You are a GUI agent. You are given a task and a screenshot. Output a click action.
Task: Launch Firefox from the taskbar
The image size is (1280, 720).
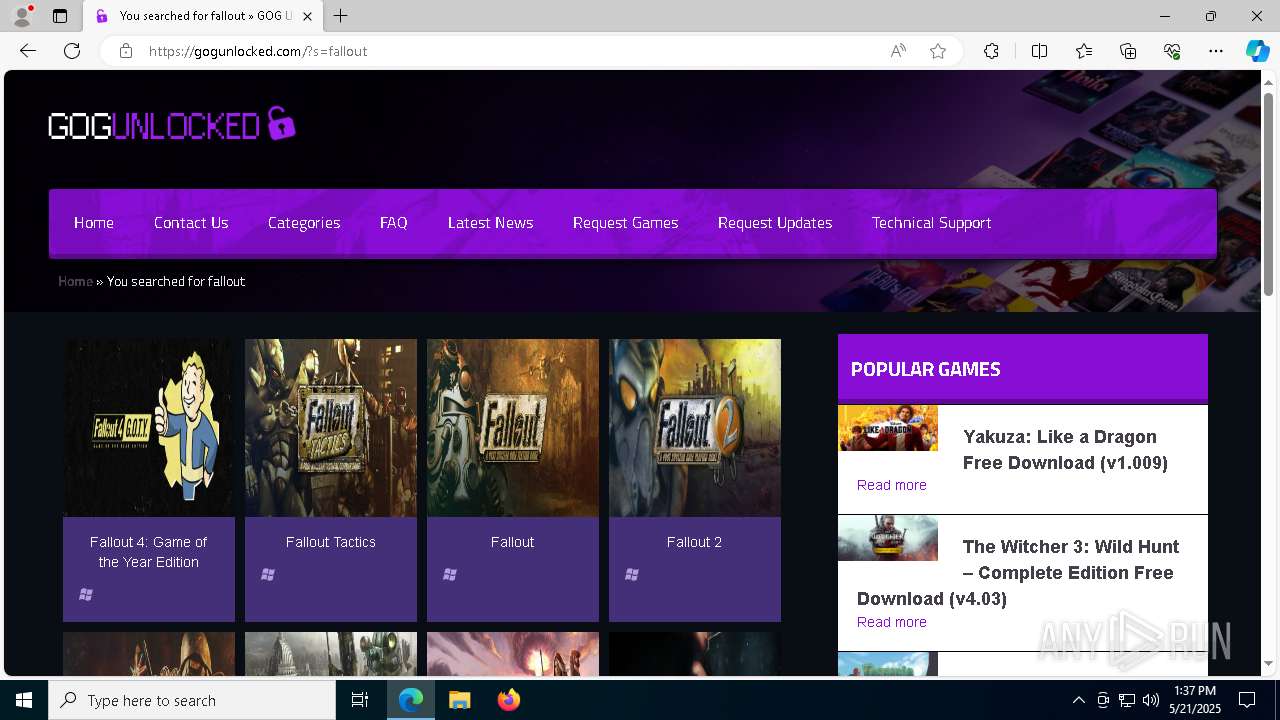(508, 700)
